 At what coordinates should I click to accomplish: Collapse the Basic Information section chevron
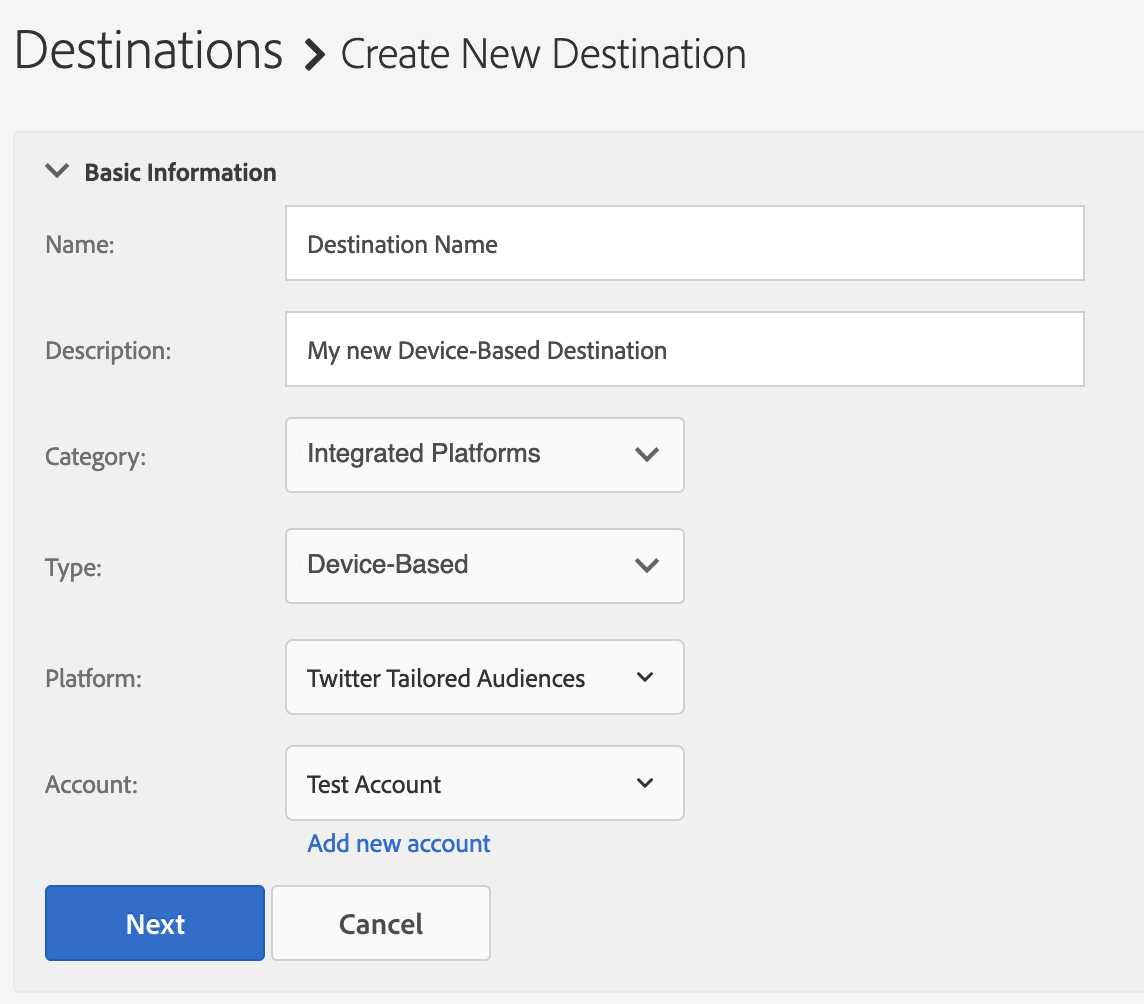click(58, 172)
